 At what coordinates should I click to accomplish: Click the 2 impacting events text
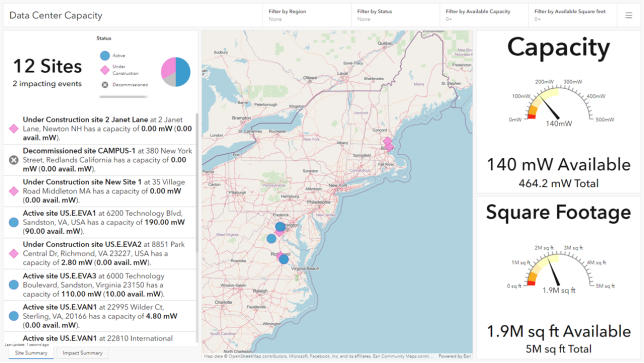(x=47, y=84)
